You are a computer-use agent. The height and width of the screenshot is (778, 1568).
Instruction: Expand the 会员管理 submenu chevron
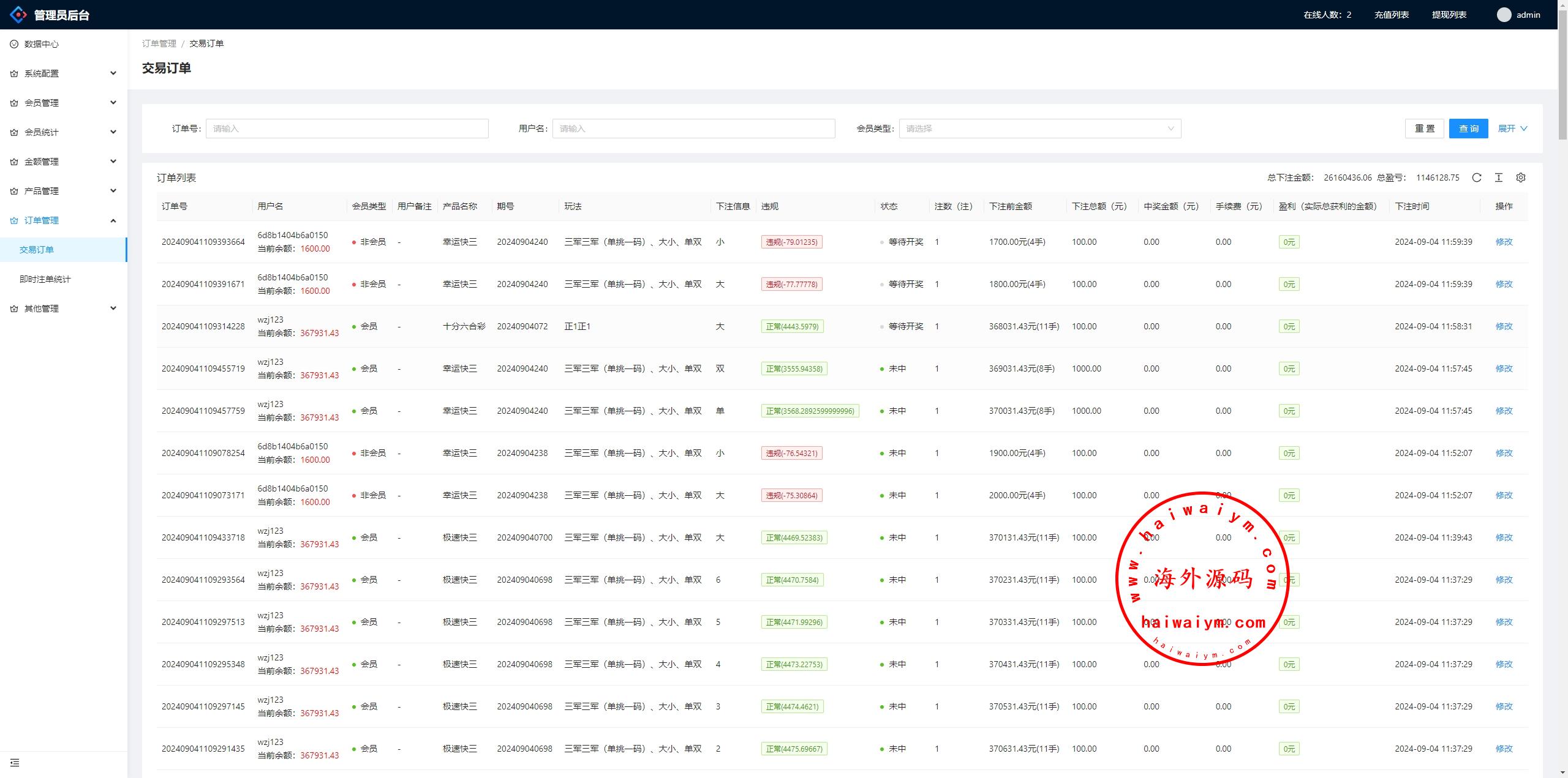[x=113, y=103]
